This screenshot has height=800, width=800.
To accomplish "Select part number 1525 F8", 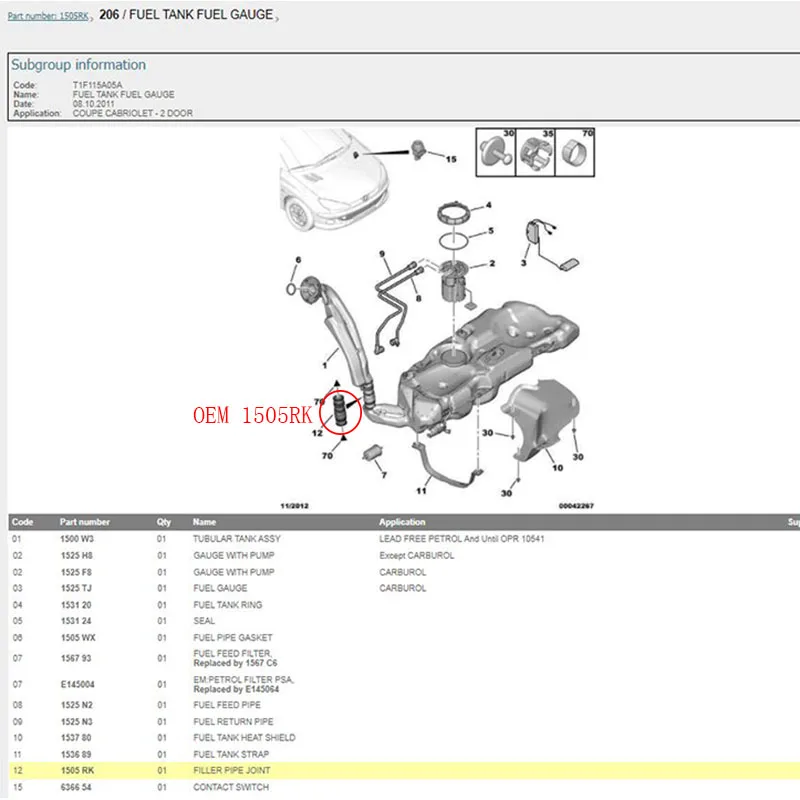I will coord(77,572).
